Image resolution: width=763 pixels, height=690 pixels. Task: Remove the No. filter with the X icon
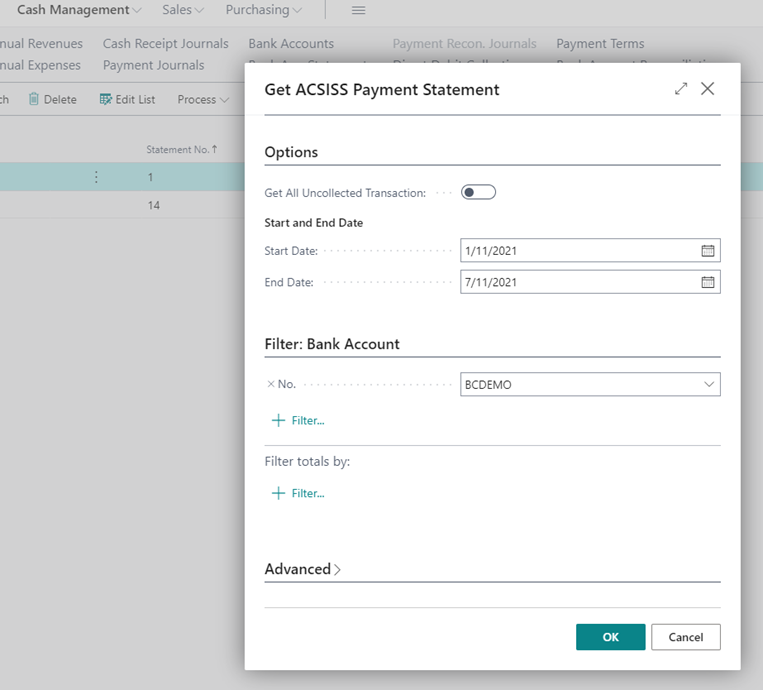(270, 385)
